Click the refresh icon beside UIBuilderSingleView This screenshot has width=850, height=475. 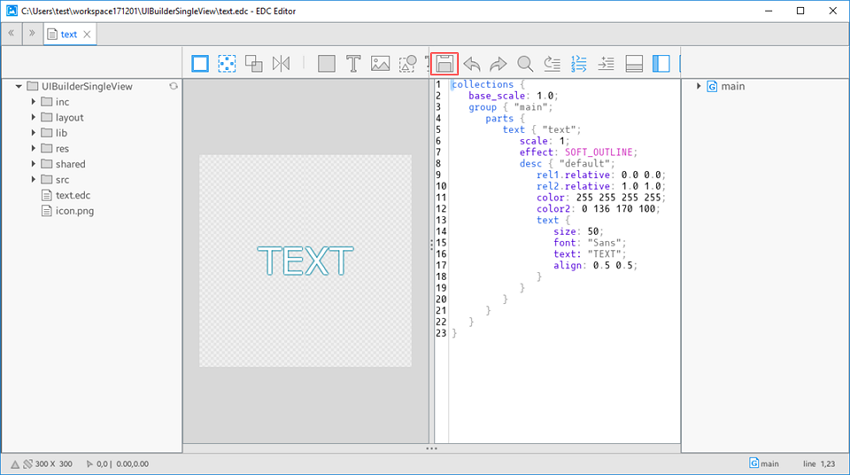173,87
